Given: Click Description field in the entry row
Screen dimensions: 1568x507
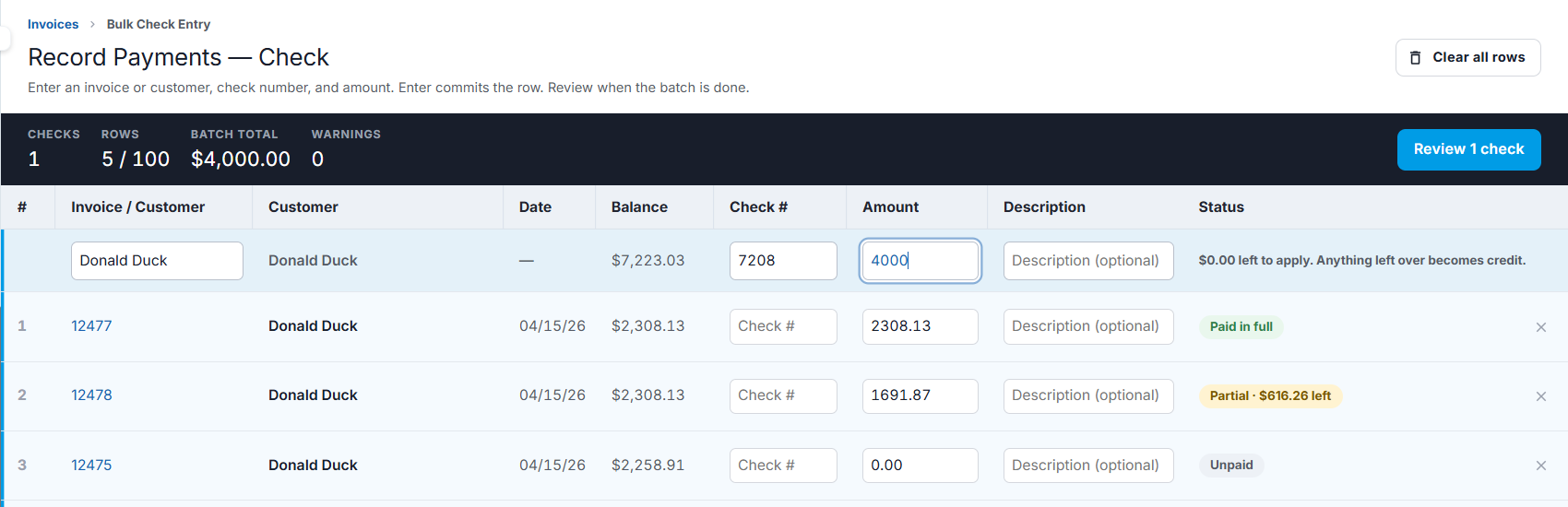Looking at the screenshot, I should tap(1088, 261).
